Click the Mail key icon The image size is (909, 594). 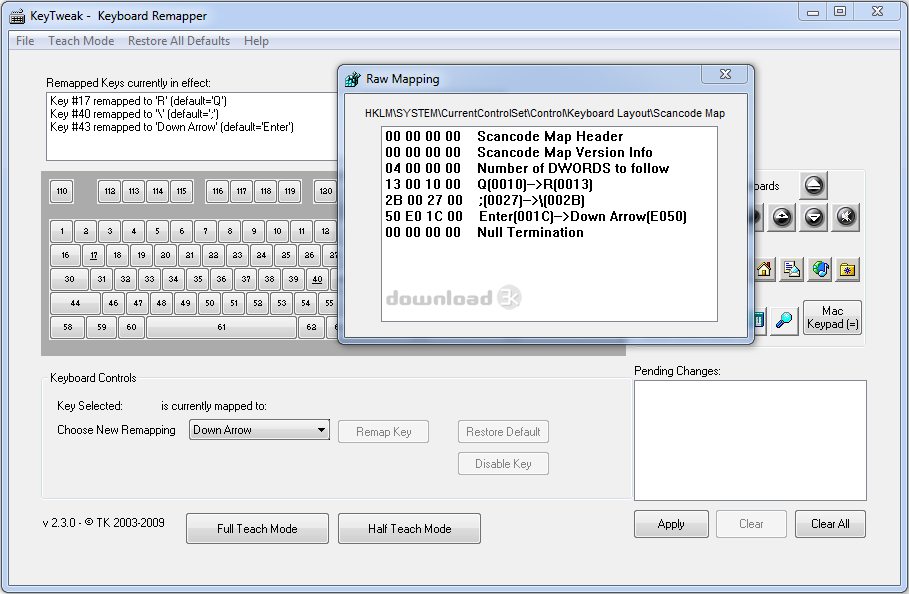point(792,269)
